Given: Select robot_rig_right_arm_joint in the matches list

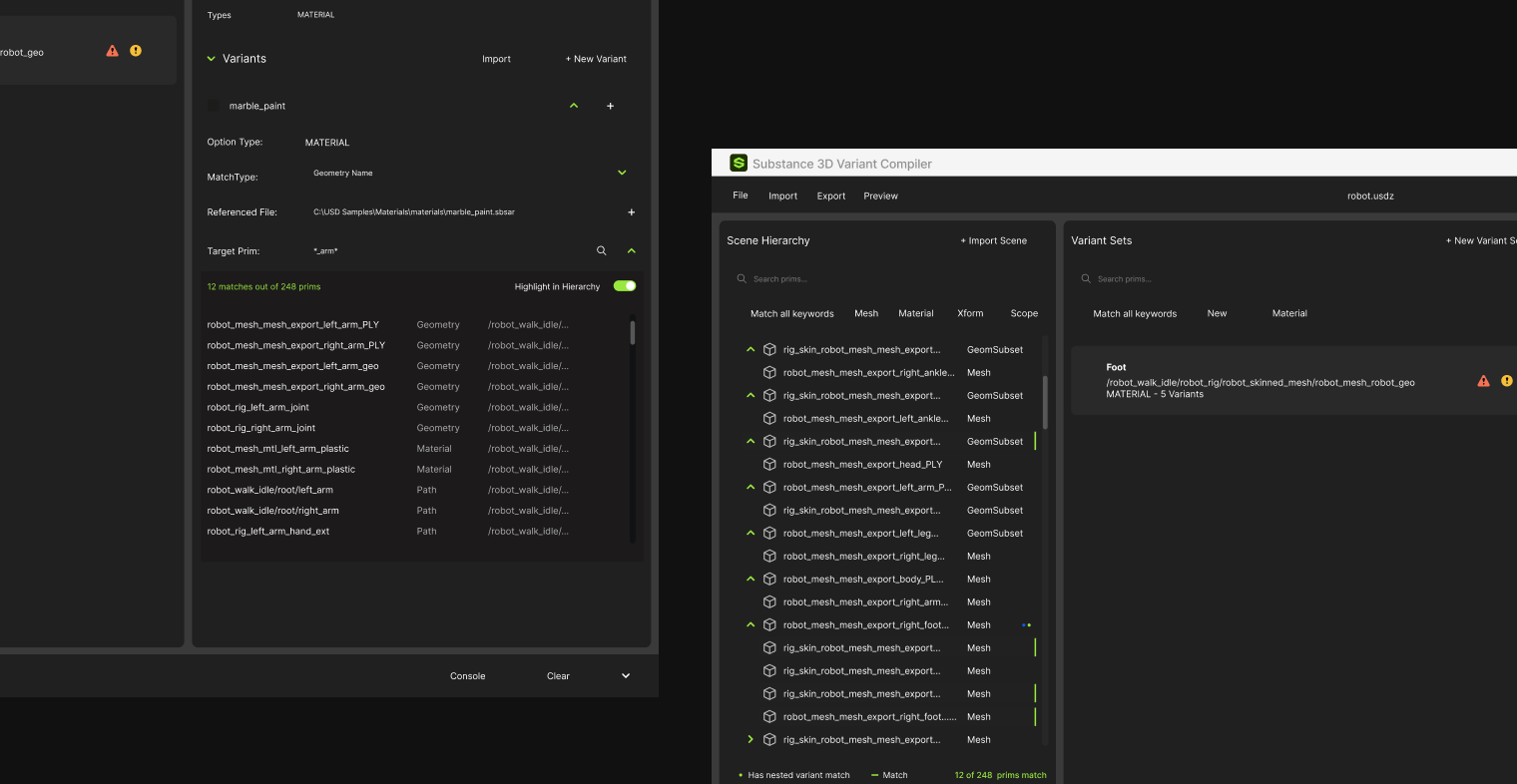Looking at the screenshot, I should coord(260,428).
